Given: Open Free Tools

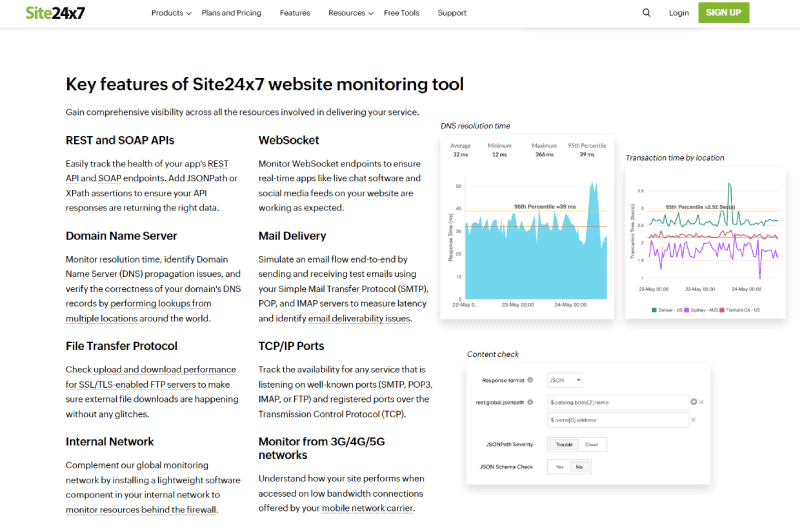Looking at the screenshot, I should (401, 13).
